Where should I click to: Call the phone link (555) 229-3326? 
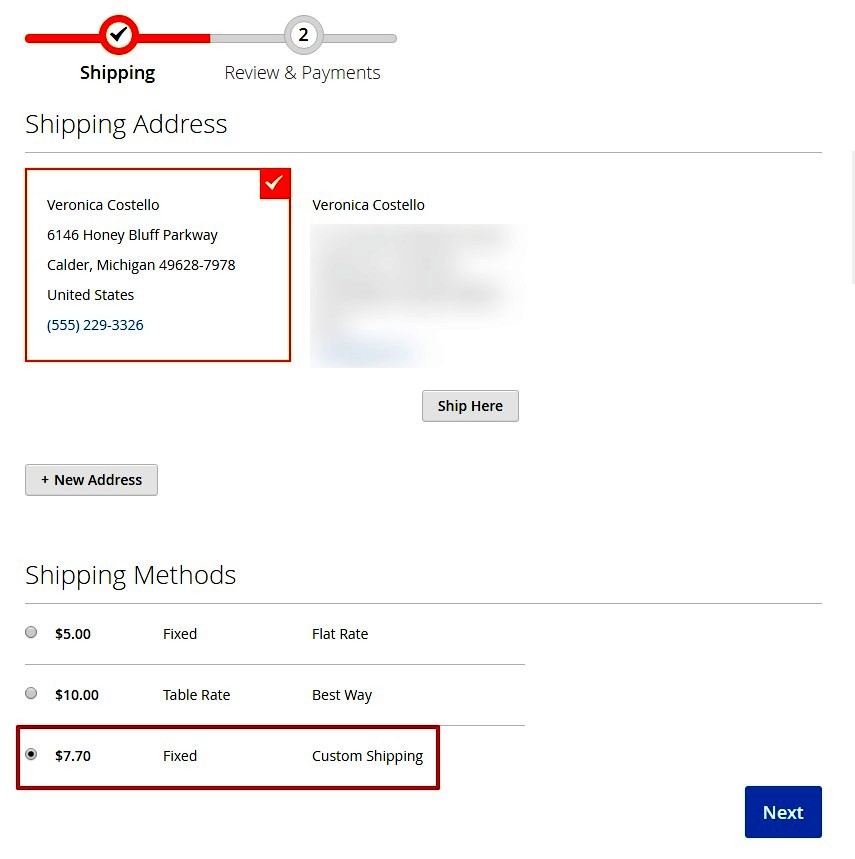(x=95, y=324)
